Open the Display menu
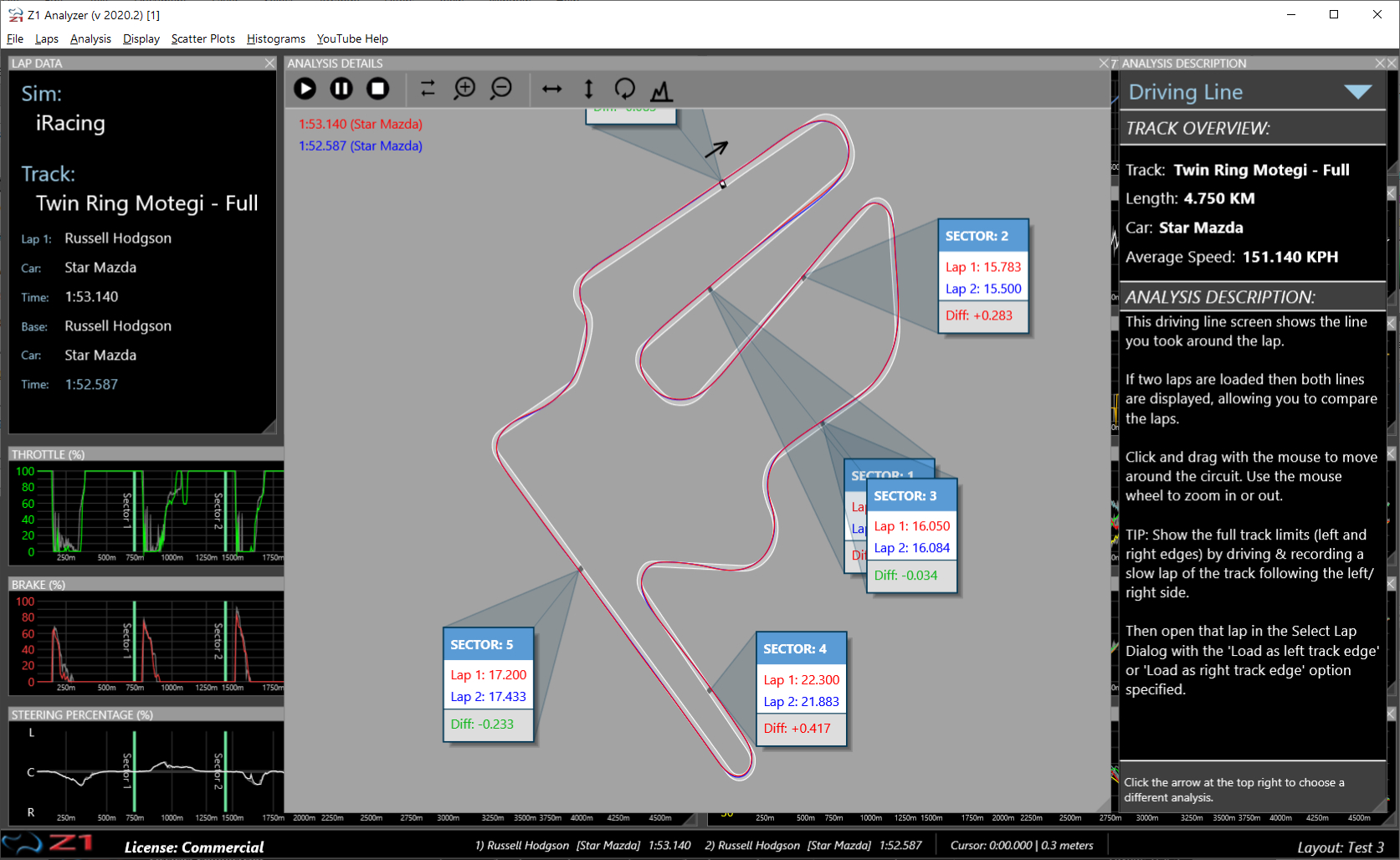Image resolution: width=1400 pixels, height=860 pixels. pos(141,38)
